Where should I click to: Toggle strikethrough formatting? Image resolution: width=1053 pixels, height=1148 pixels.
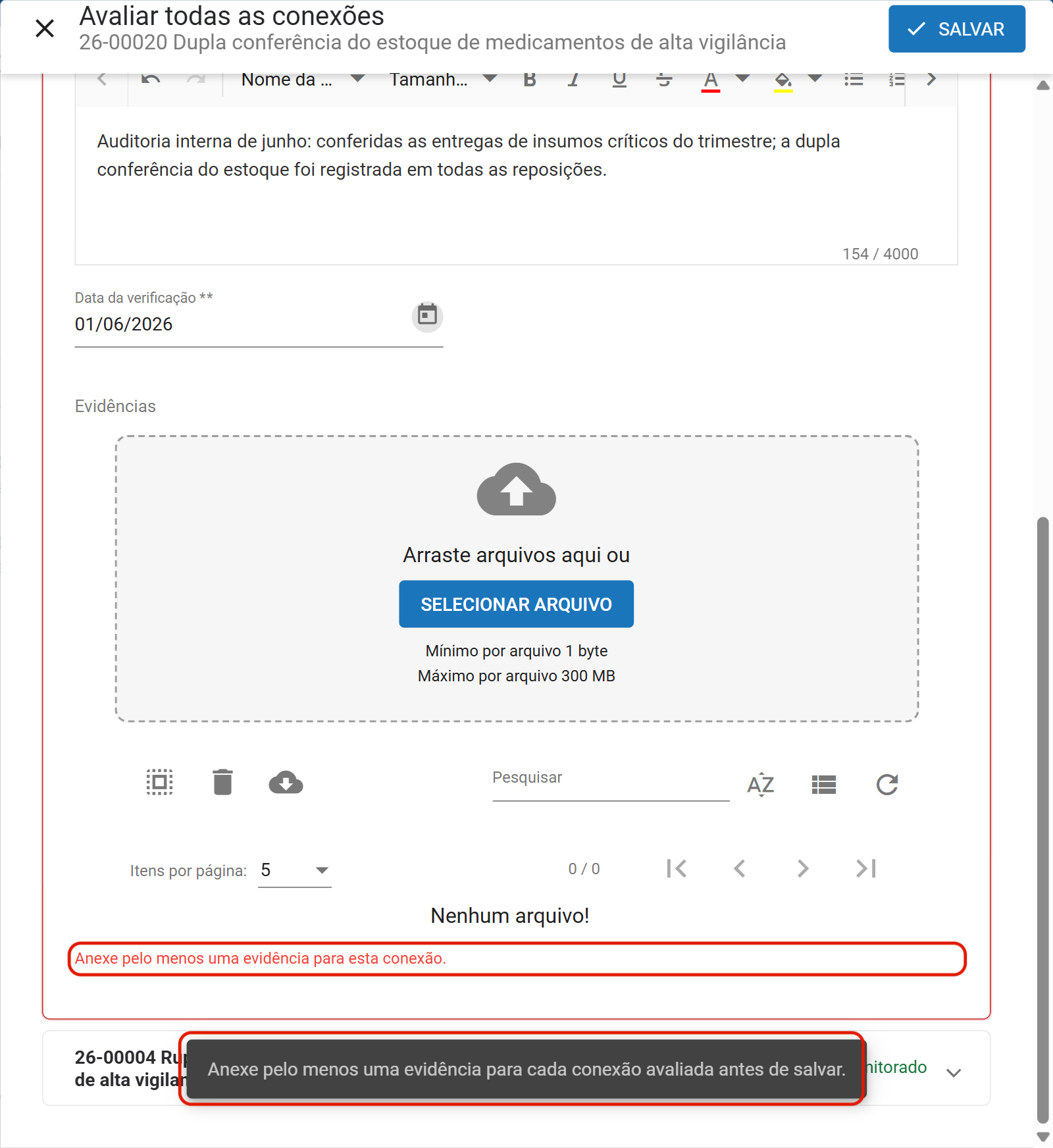point(664,80)
